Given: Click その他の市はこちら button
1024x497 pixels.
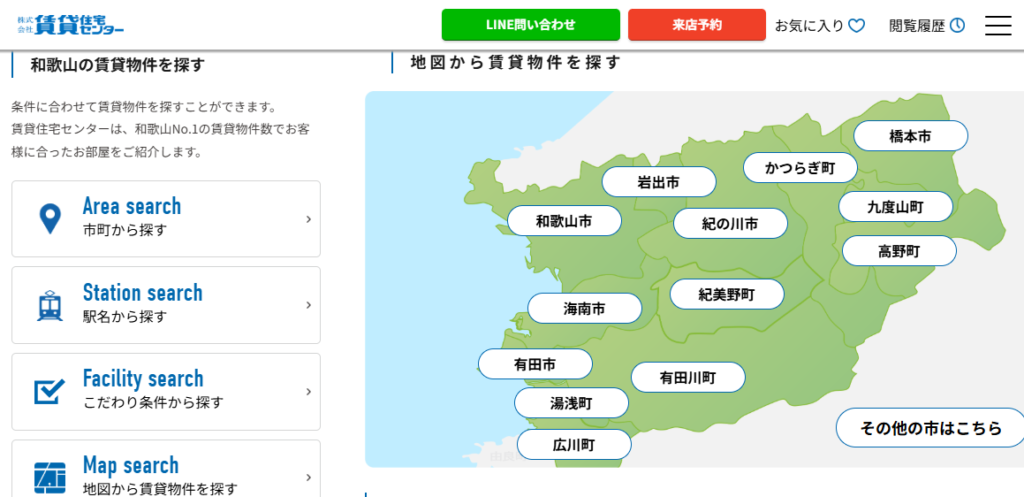Looking at the screenshot, I should pos(930,428).
